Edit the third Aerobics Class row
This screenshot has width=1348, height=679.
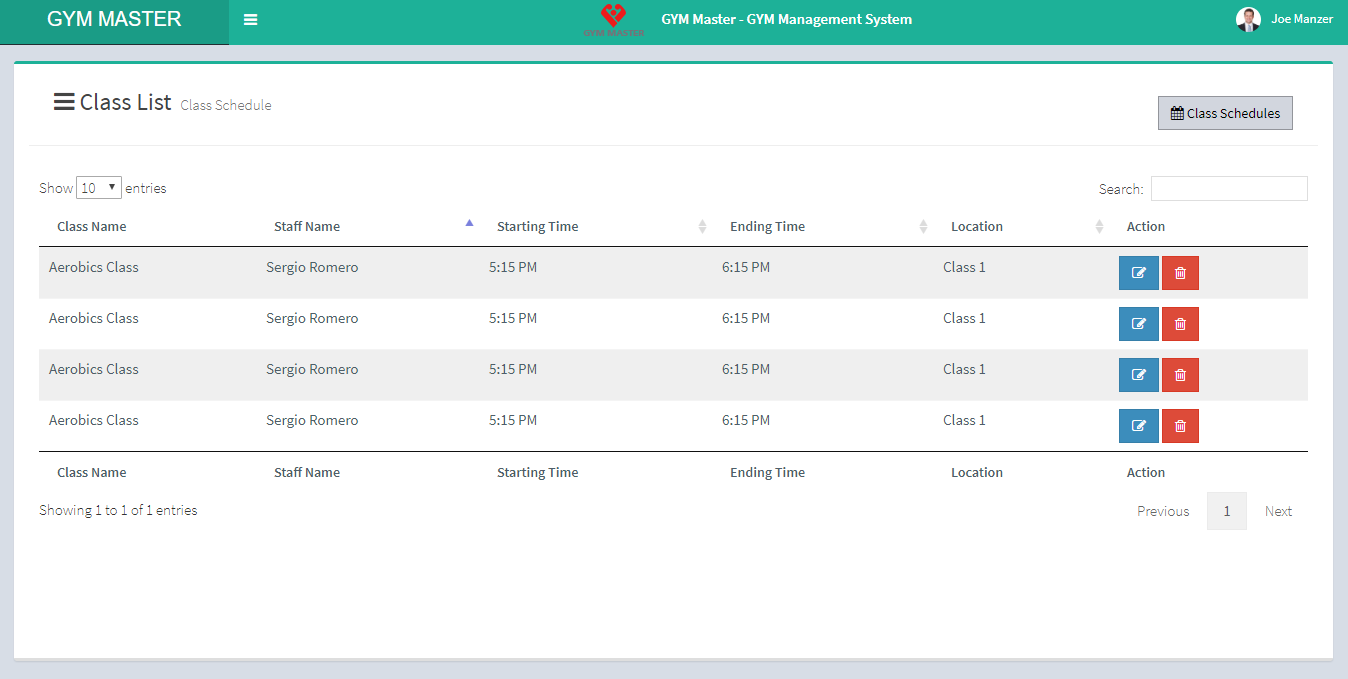click(x=1138, y=375)
